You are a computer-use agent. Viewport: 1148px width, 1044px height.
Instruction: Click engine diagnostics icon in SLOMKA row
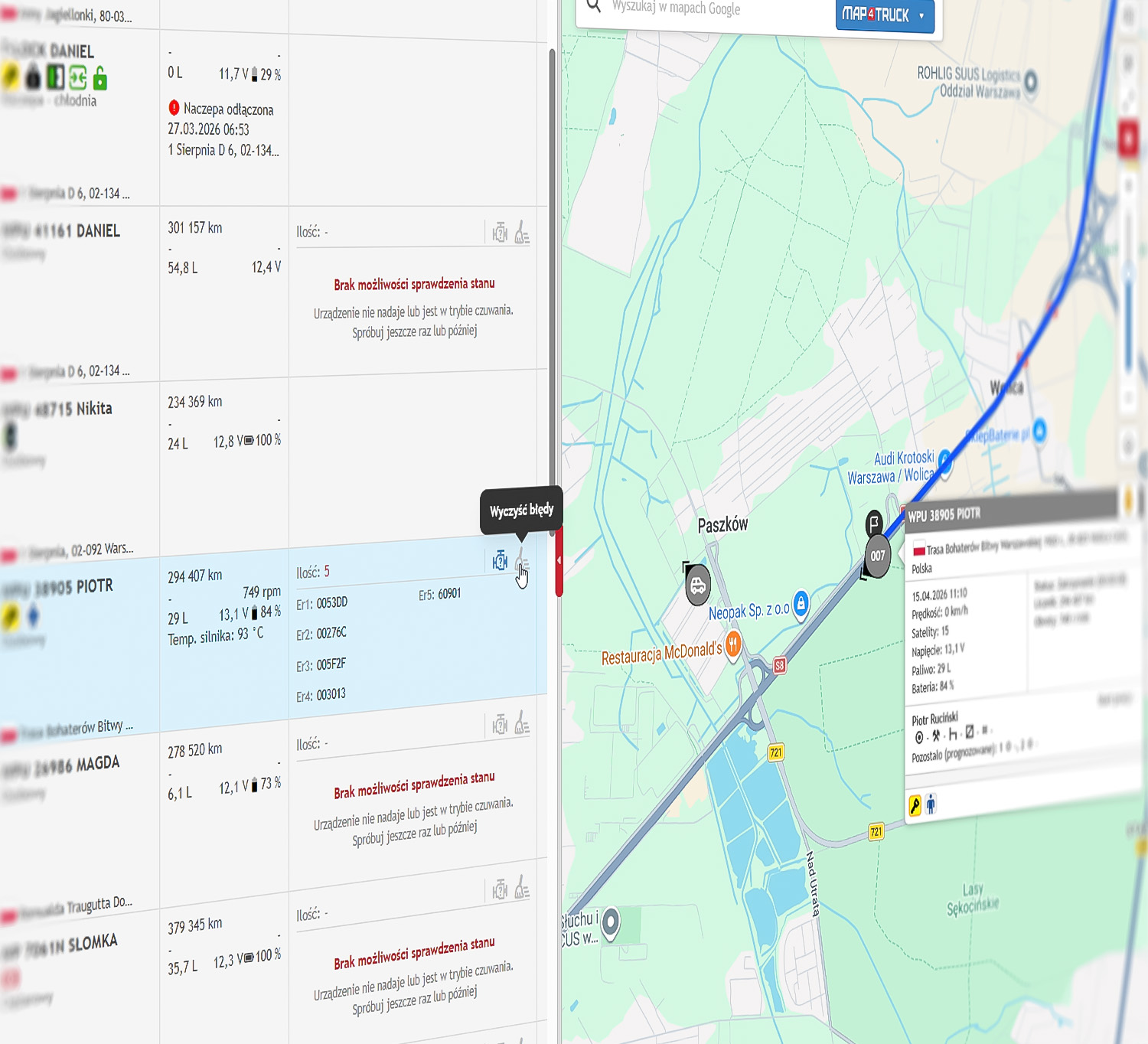[x=500, y=889]
